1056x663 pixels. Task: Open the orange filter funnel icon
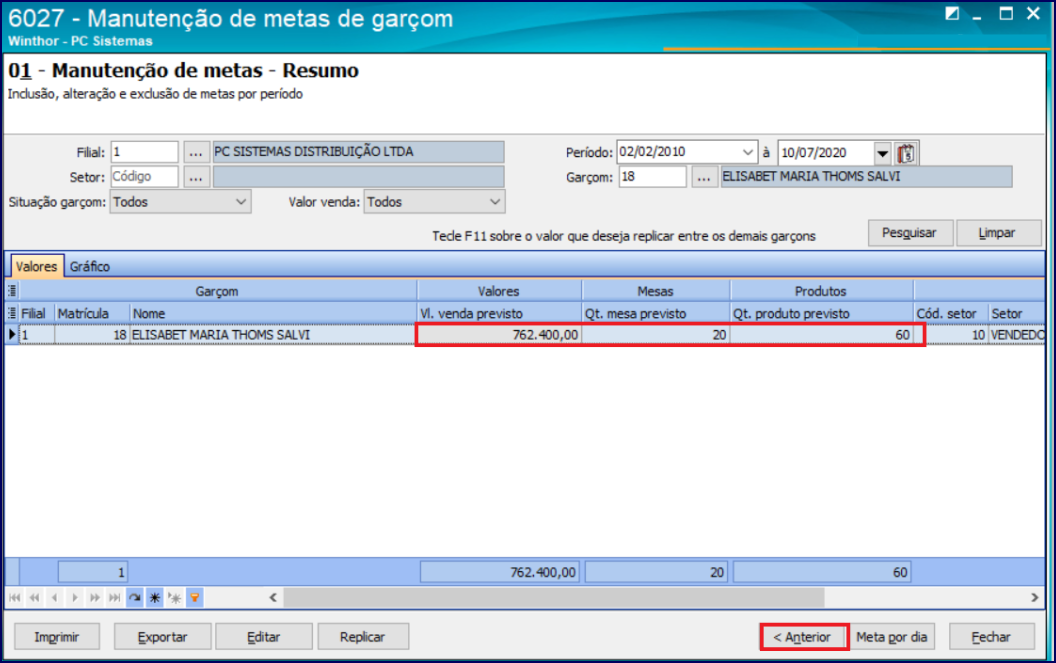[x=195, y=598]
